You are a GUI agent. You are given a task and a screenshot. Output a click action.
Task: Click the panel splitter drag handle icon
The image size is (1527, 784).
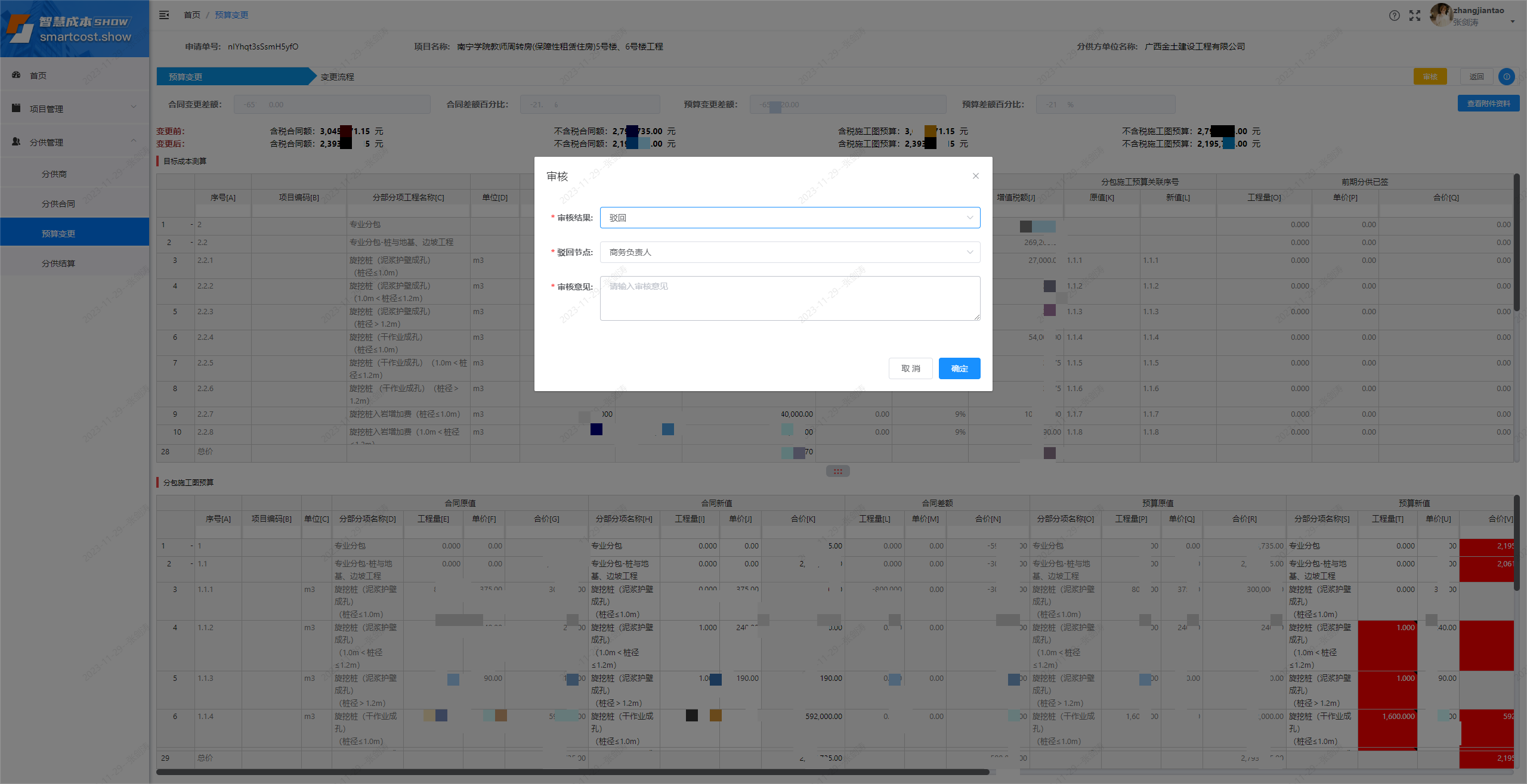tap(837, 471)
